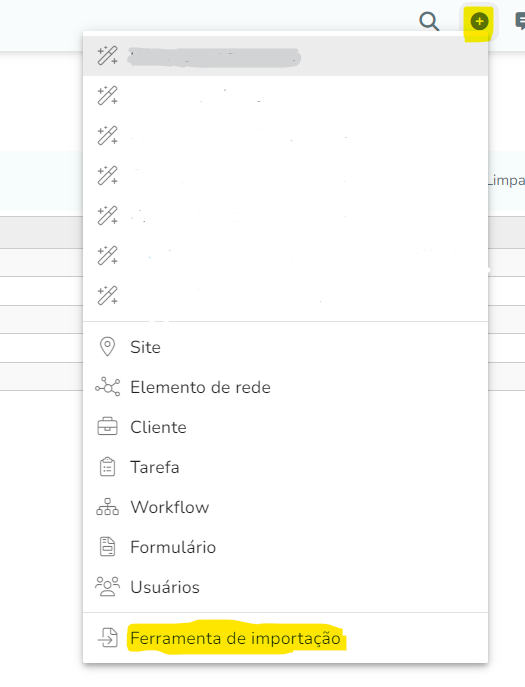525x687 pixels.
Task: Click the import arrow document icon
Action: pyautogui.click(x=107, y=637)
